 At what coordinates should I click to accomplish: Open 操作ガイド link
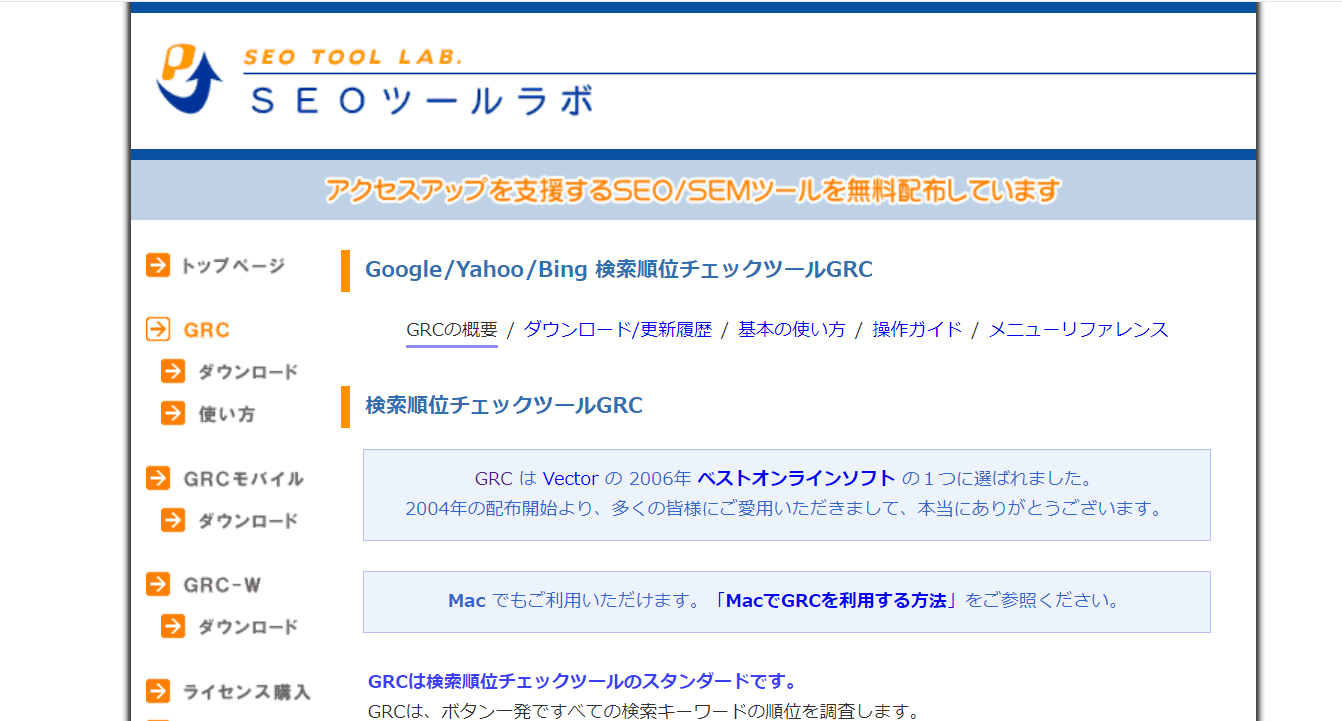click(x=917, y=330)
